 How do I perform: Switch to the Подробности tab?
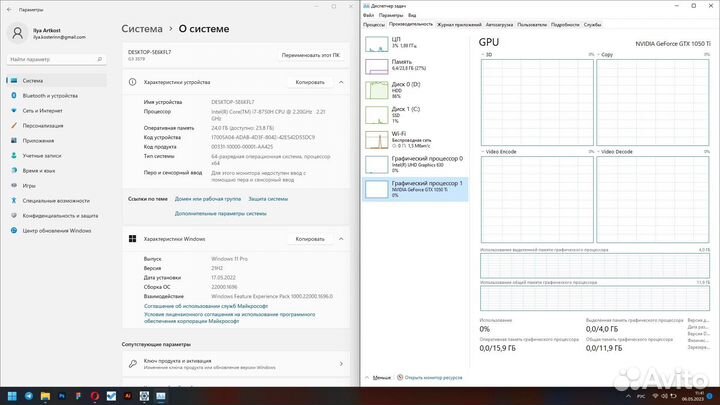pyautogui.click(x=565, y=25)
